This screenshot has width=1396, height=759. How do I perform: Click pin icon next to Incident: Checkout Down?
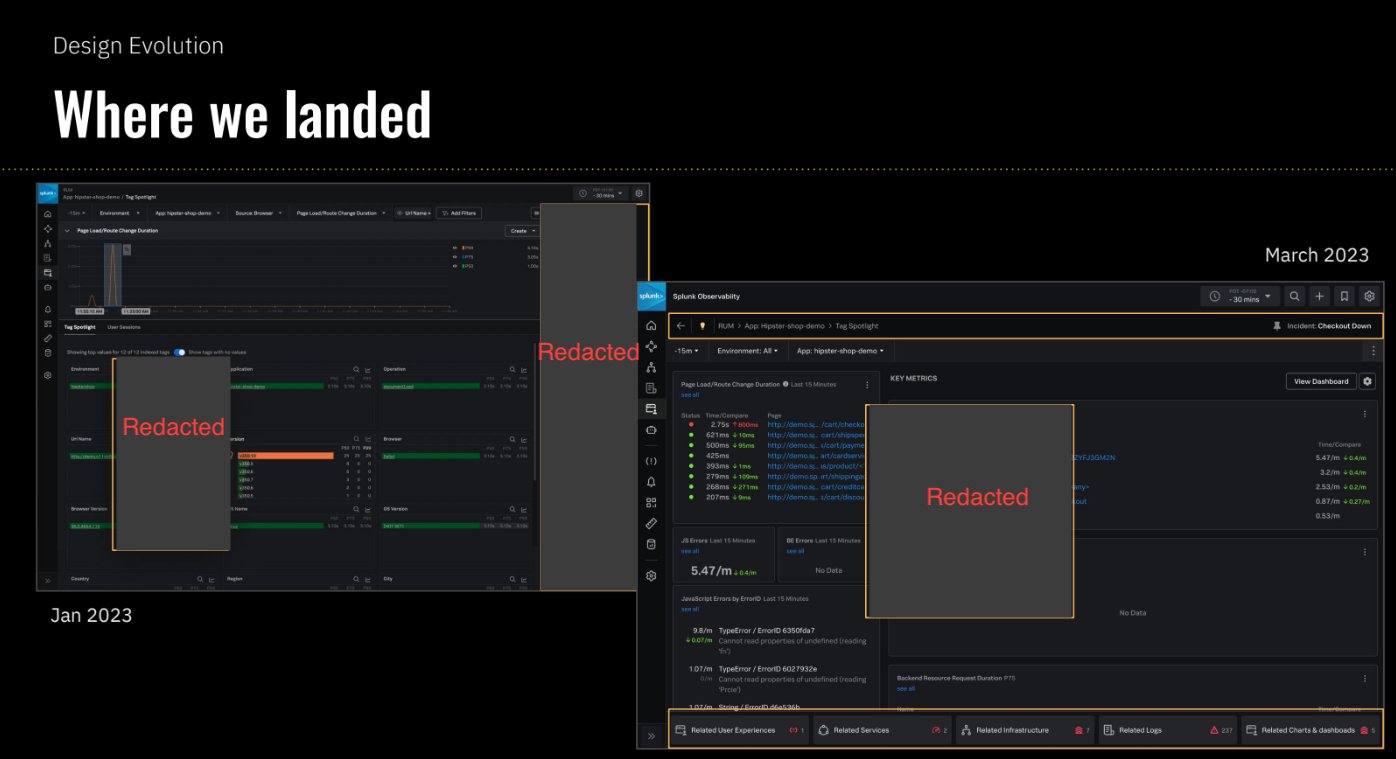[1277, 326]
